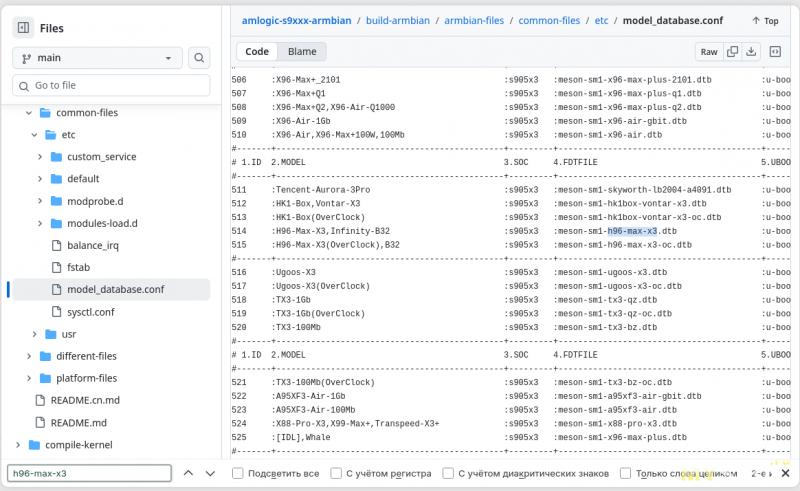Open the symbols panel icon
Viewport: 800px width, 491px height.
point(774,51)
